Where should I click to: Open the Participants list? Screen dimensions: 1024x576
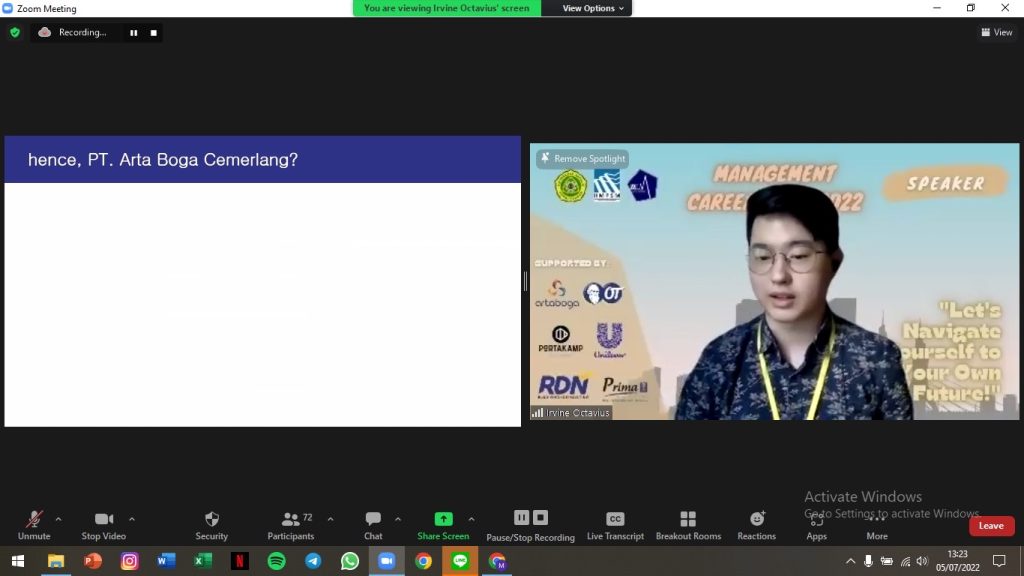tap(291, 520)
